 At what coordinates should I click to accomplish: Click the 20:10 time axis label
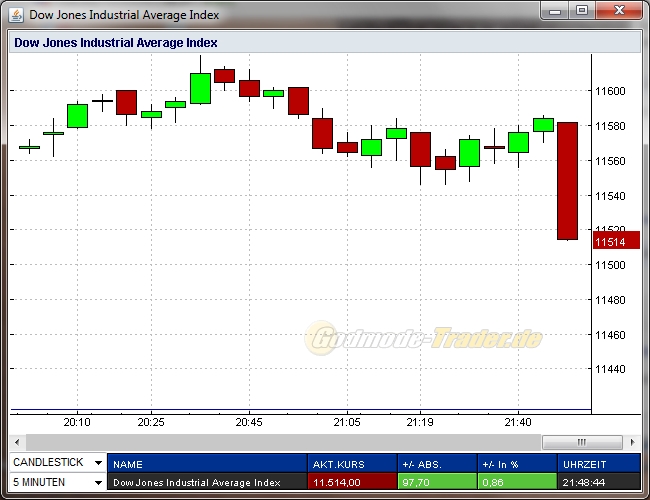pos(77,422)
